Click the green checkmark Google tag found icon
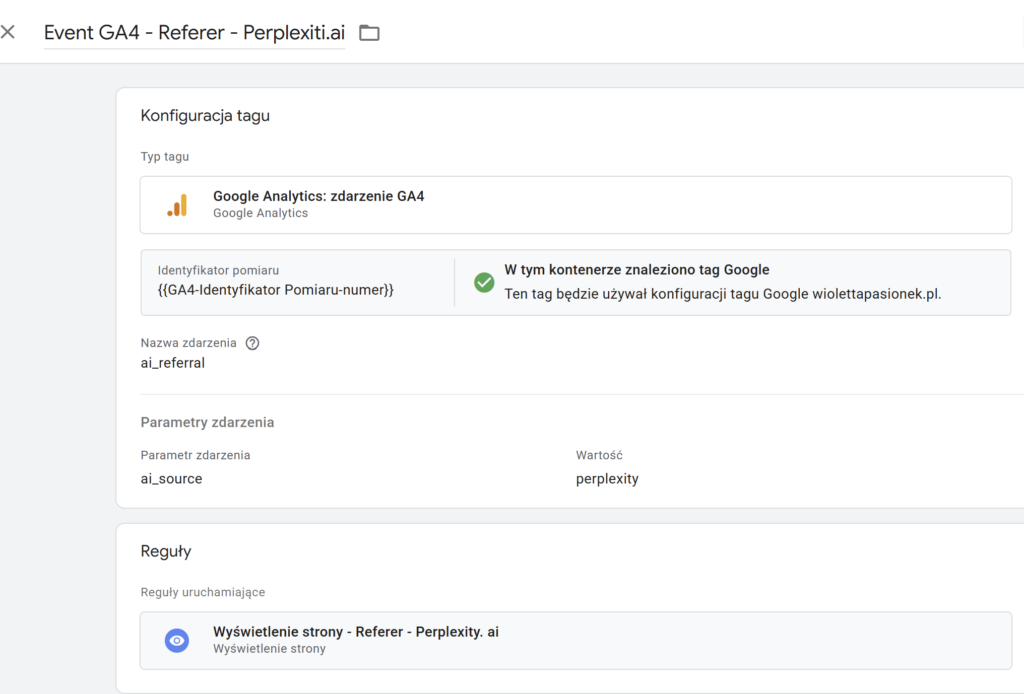 click(484, 282)
